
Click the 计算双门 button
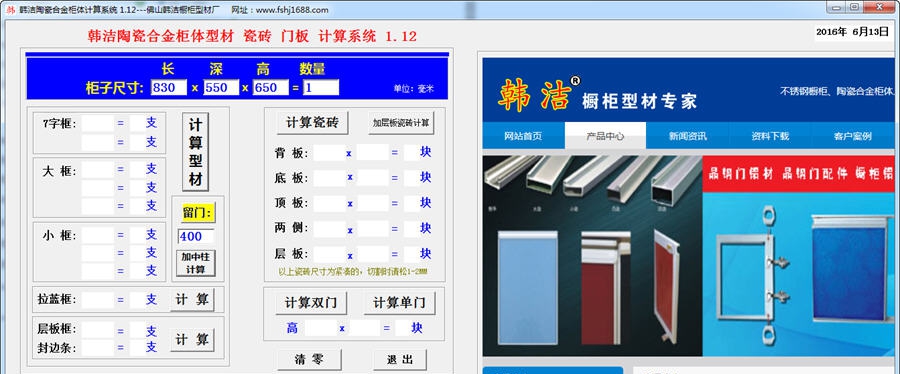pyautogui.click(x=311, y=302)
